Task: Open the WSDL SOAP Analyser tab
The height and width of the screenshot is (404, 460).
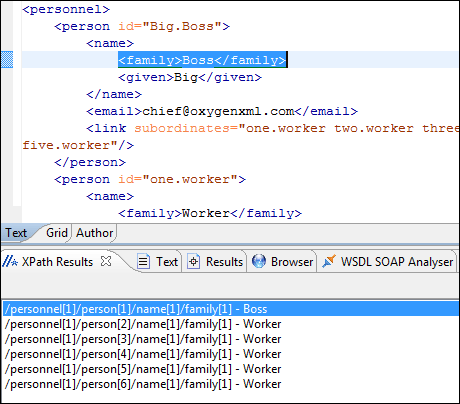Action: [x=387, y=262]
